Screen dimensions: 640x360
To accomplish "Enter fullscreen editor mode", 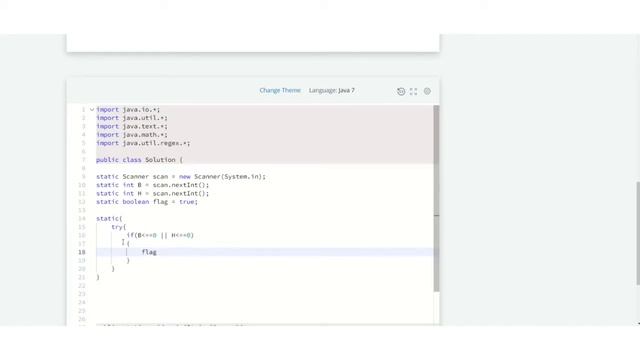I will [x=413, y=91].
